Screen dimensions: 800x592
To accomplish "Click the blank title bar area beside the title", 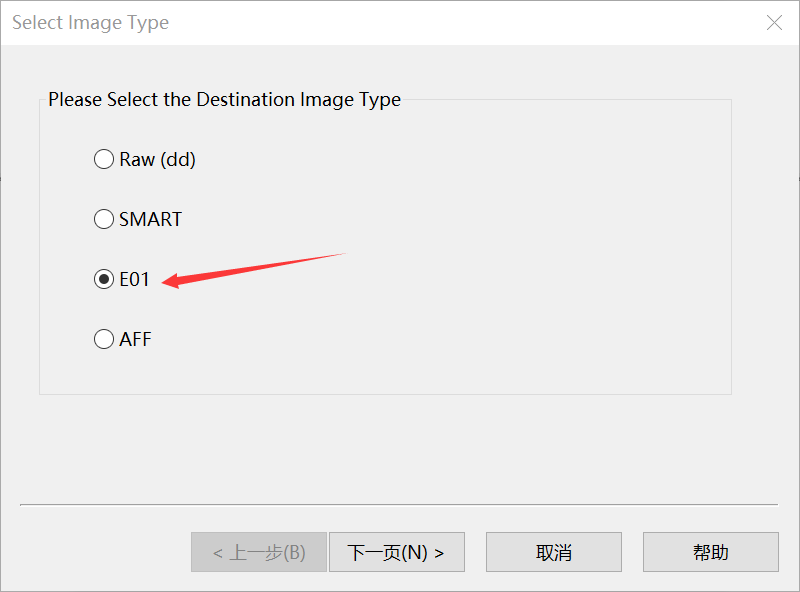I will coord(450,23).
